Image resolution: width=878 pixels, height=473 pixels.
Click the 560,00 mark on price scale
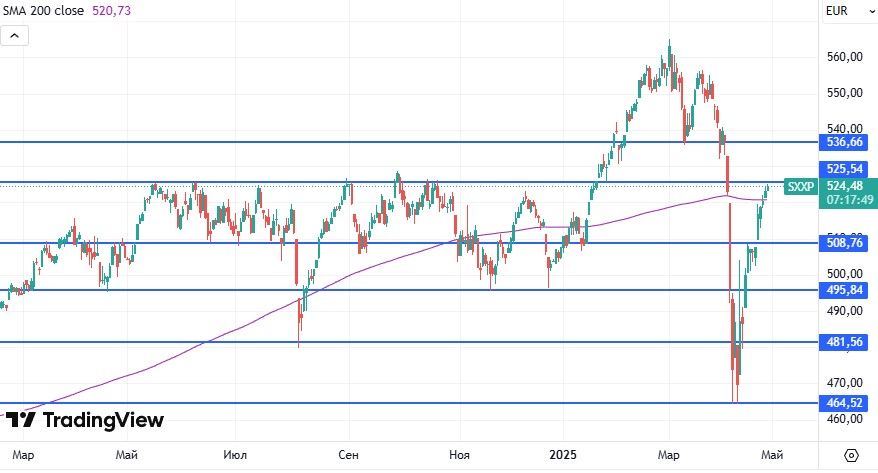pos(844,57)
